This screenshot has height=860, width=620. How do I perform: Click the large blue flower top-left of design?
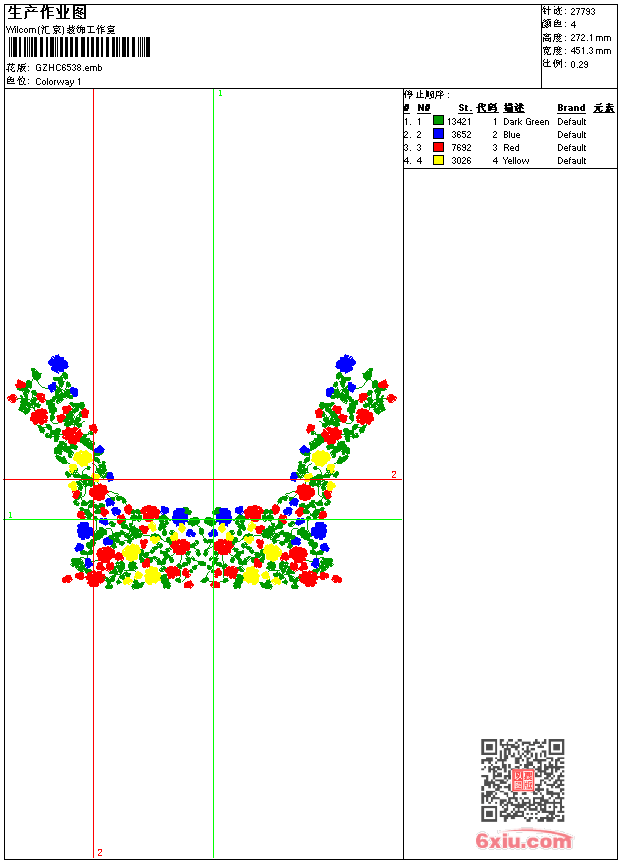[x=58, y=363]
